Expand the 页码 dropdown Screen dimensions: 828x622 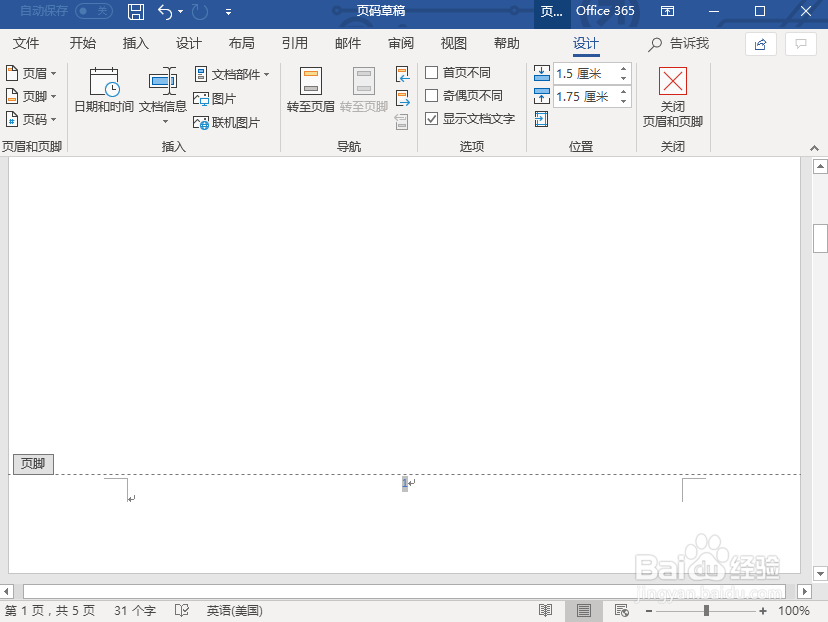click(31, 119)
